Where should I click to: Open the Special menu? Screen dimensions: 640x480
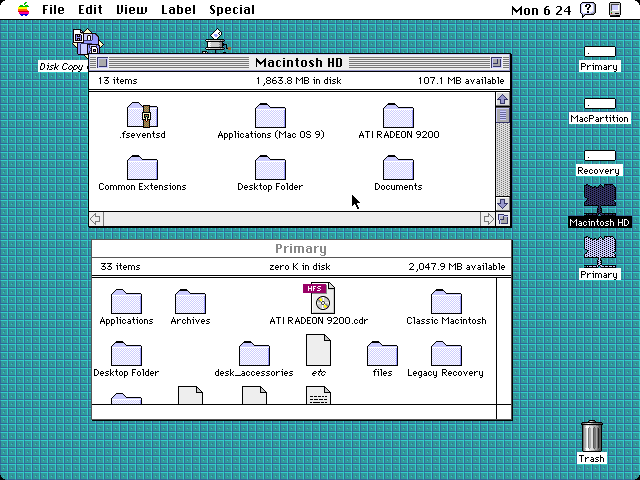tap(232, 9)
